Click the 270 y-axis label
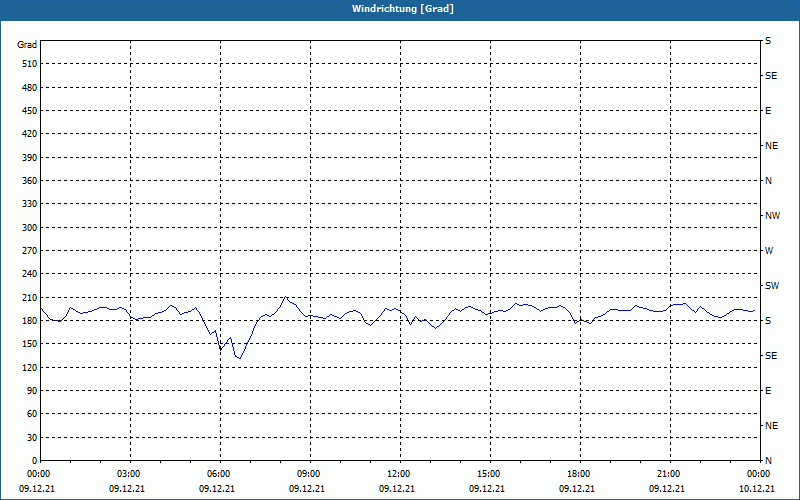This screenshot has height=500, width=800. (30, 251)
